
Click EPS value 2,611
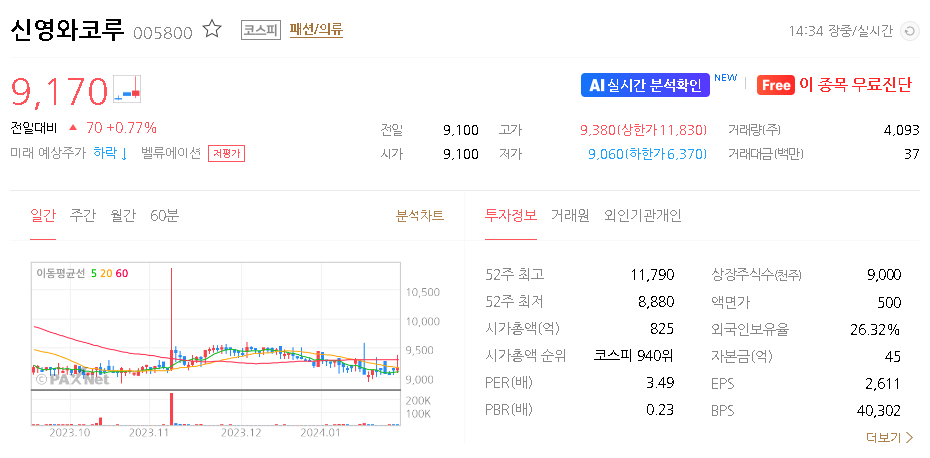pos(883,383)
